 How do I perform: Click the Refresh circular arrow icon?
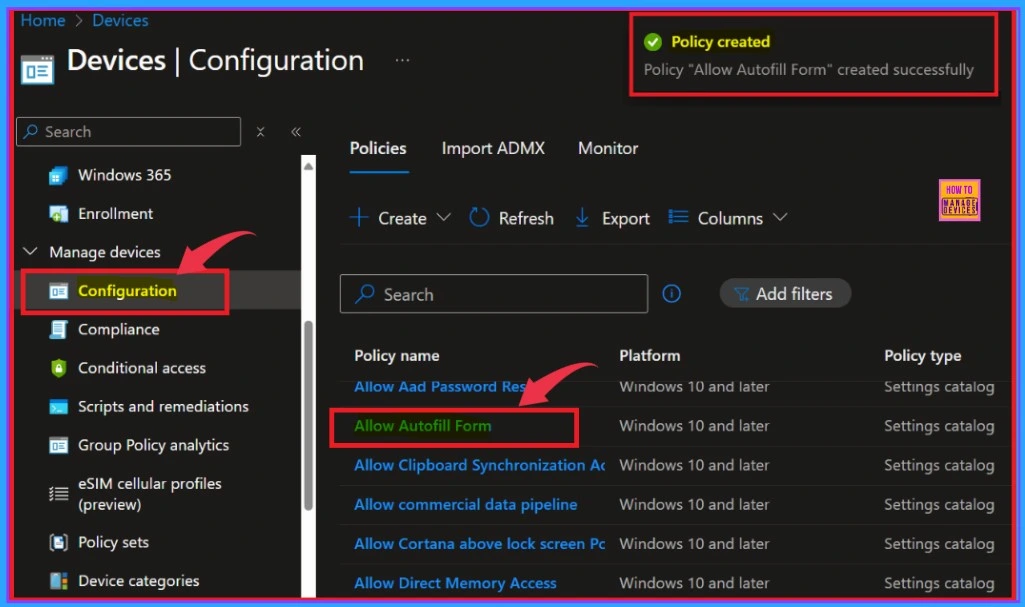coord(479,218)
